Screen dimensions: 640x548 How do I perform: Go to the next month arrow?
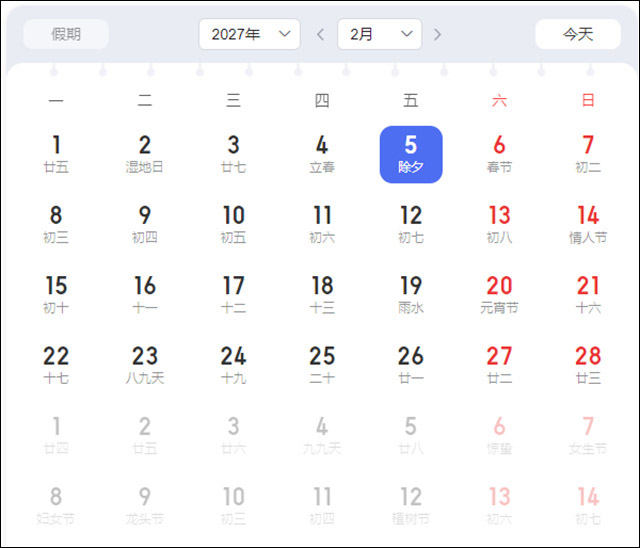(437, 35)
